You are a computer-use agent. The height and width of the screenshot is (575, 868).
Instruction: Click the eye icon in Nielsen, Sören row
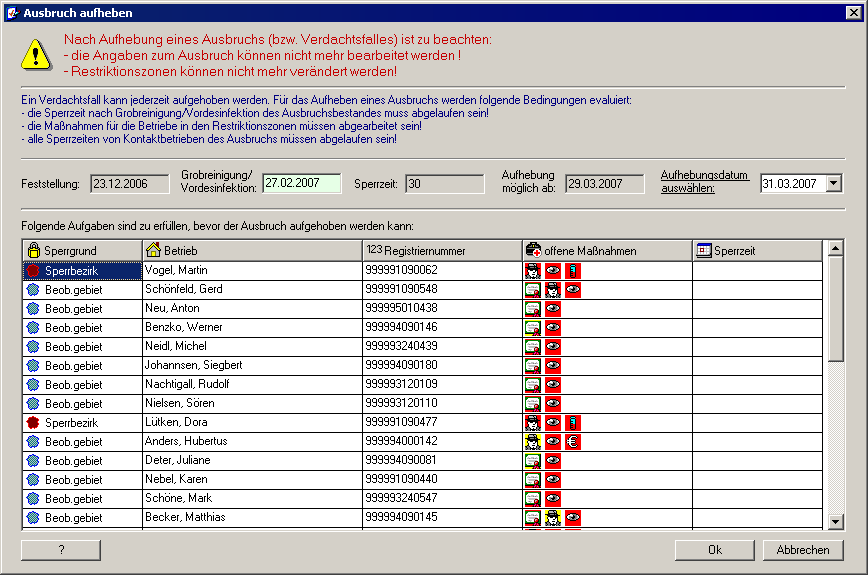553,403
